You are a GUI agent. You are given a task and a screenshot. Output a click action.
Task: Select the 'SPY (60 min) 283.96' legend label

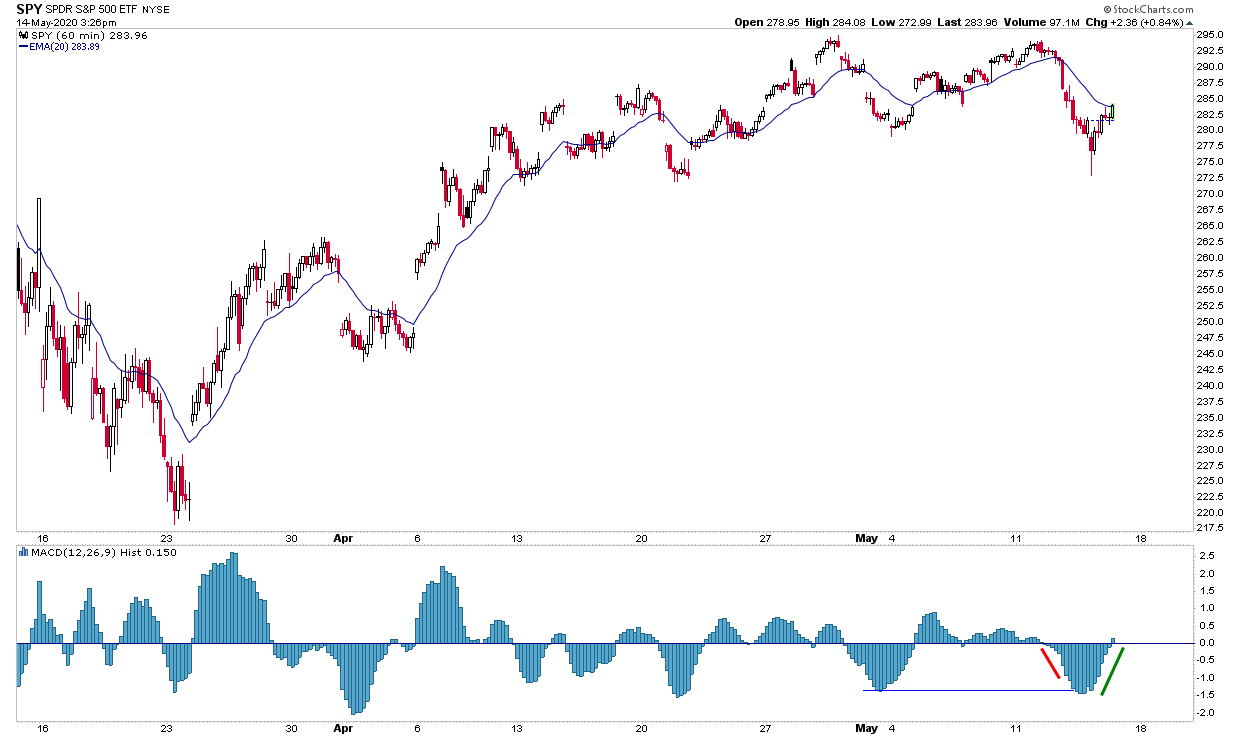[89, 36]
